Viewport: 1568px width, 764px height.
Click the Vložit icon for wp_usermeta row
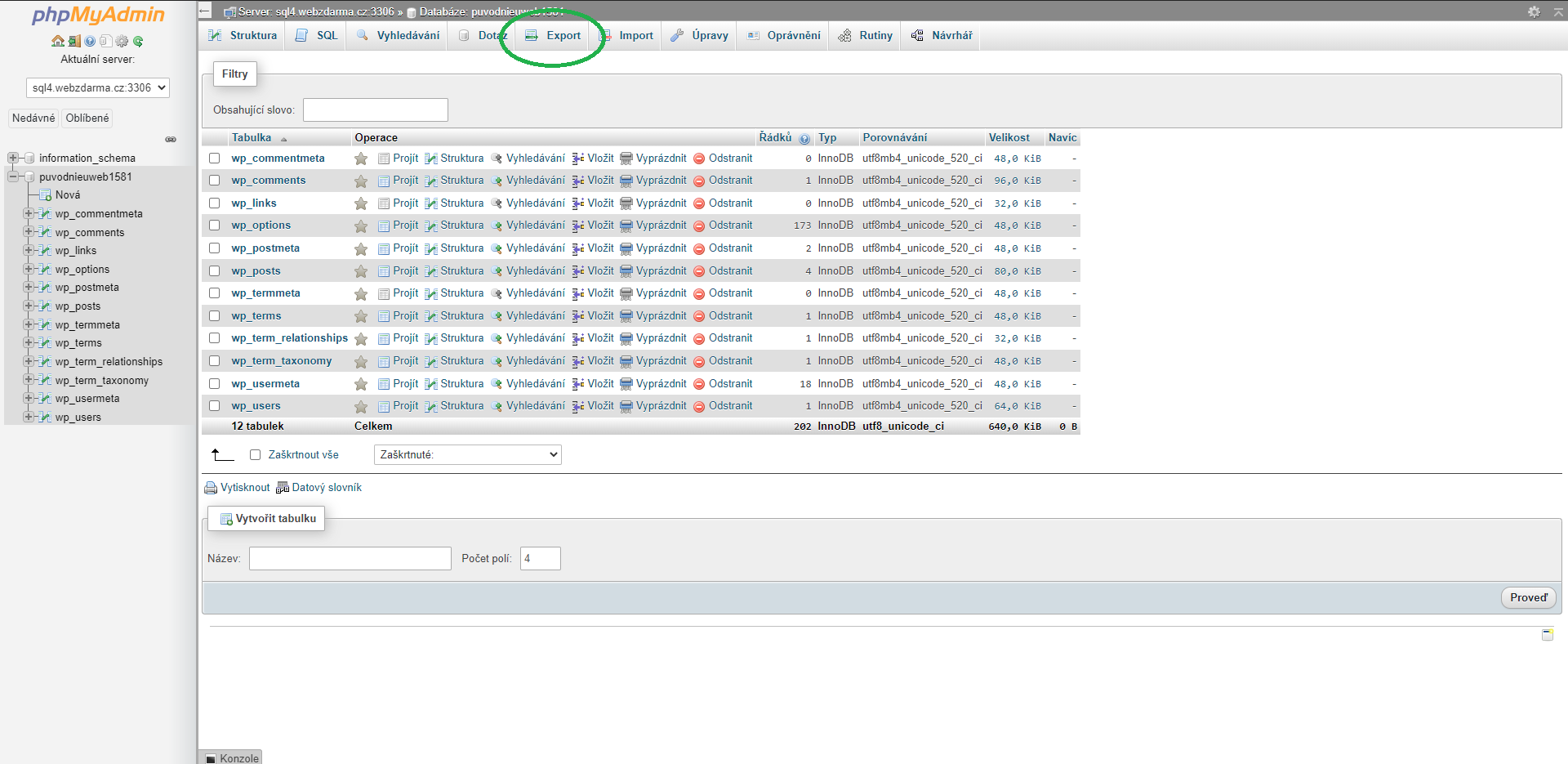[578, 384]
